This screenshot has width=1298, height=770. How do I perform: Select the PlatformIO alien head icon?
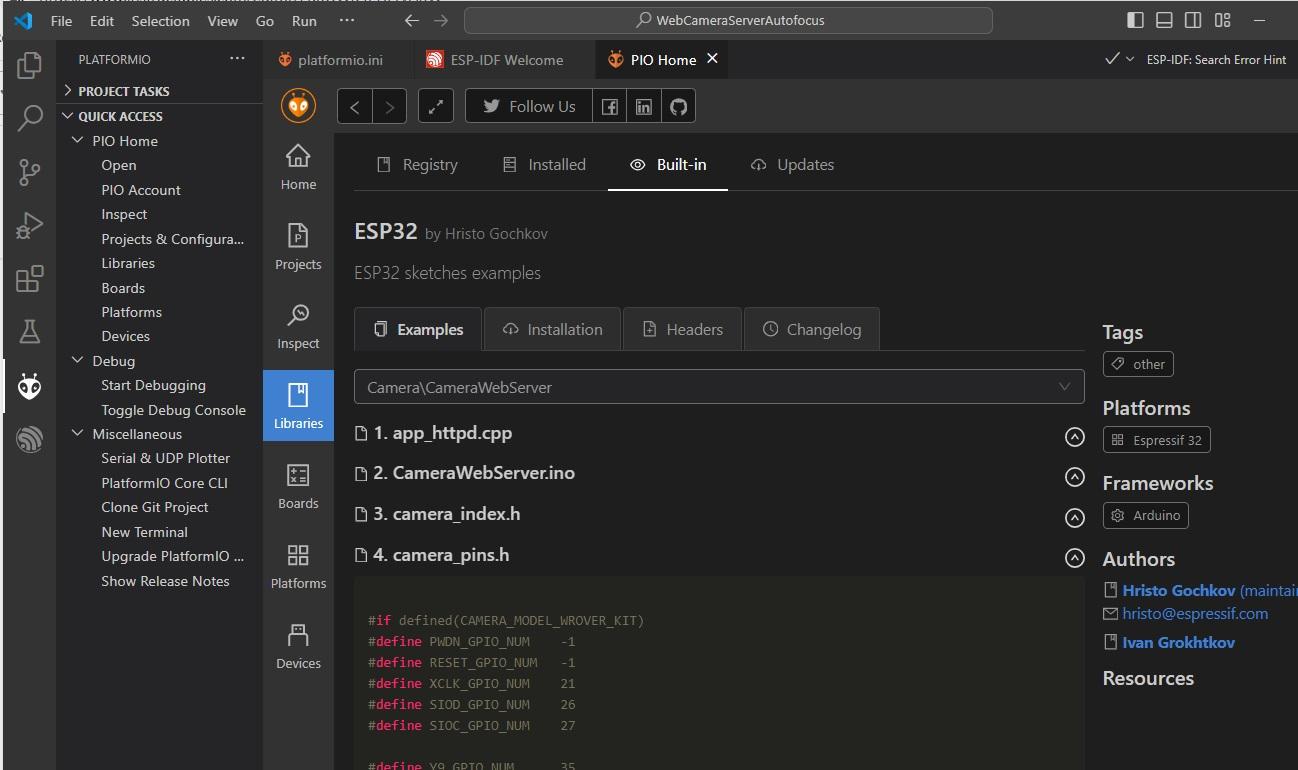pyautogui.click(x=29, y=387)
